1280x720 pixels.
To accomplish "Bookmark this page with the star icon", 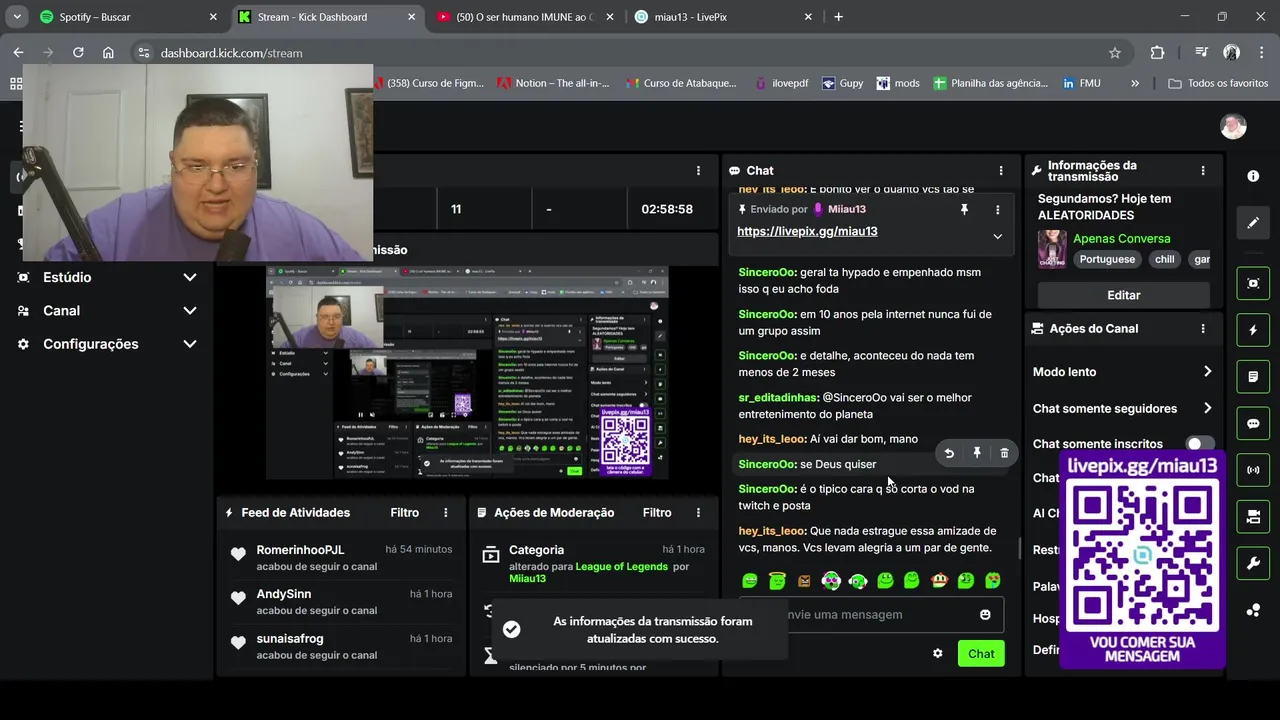I will (x=1115, y=53).
